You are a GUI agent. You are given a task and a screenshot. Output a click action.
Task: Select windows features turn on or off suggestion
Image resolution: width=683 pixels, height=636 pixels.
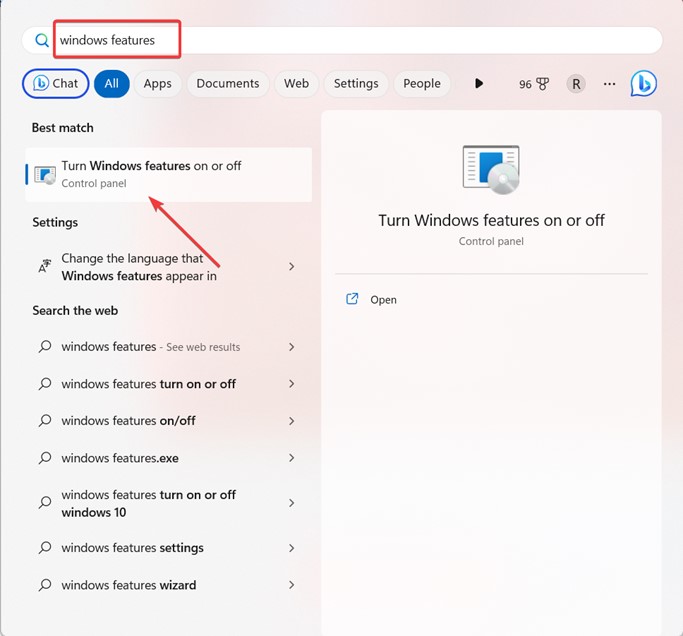coord(169,384)
